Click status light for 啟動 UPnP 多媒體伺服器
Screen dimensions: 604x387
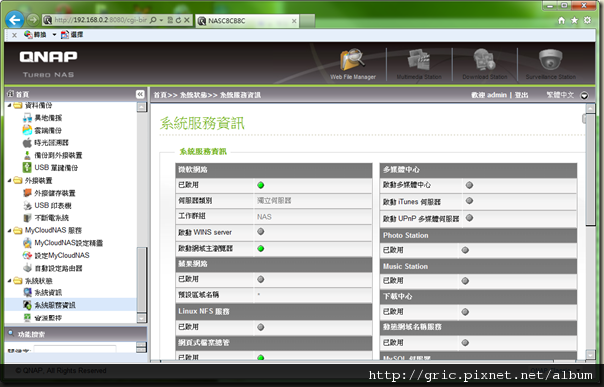(x=469, y=218)
